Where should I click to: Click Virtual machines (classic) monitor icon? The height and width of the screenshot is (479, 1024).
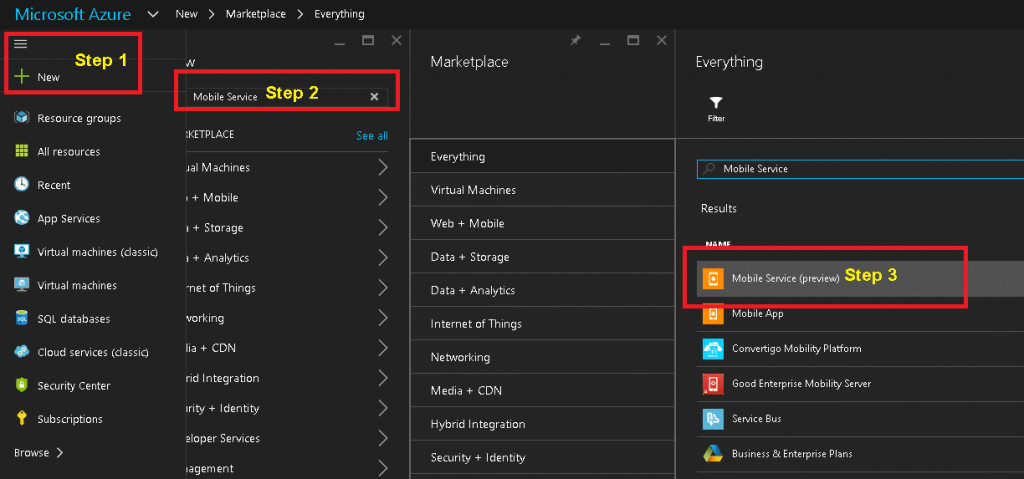pos(22,252)
